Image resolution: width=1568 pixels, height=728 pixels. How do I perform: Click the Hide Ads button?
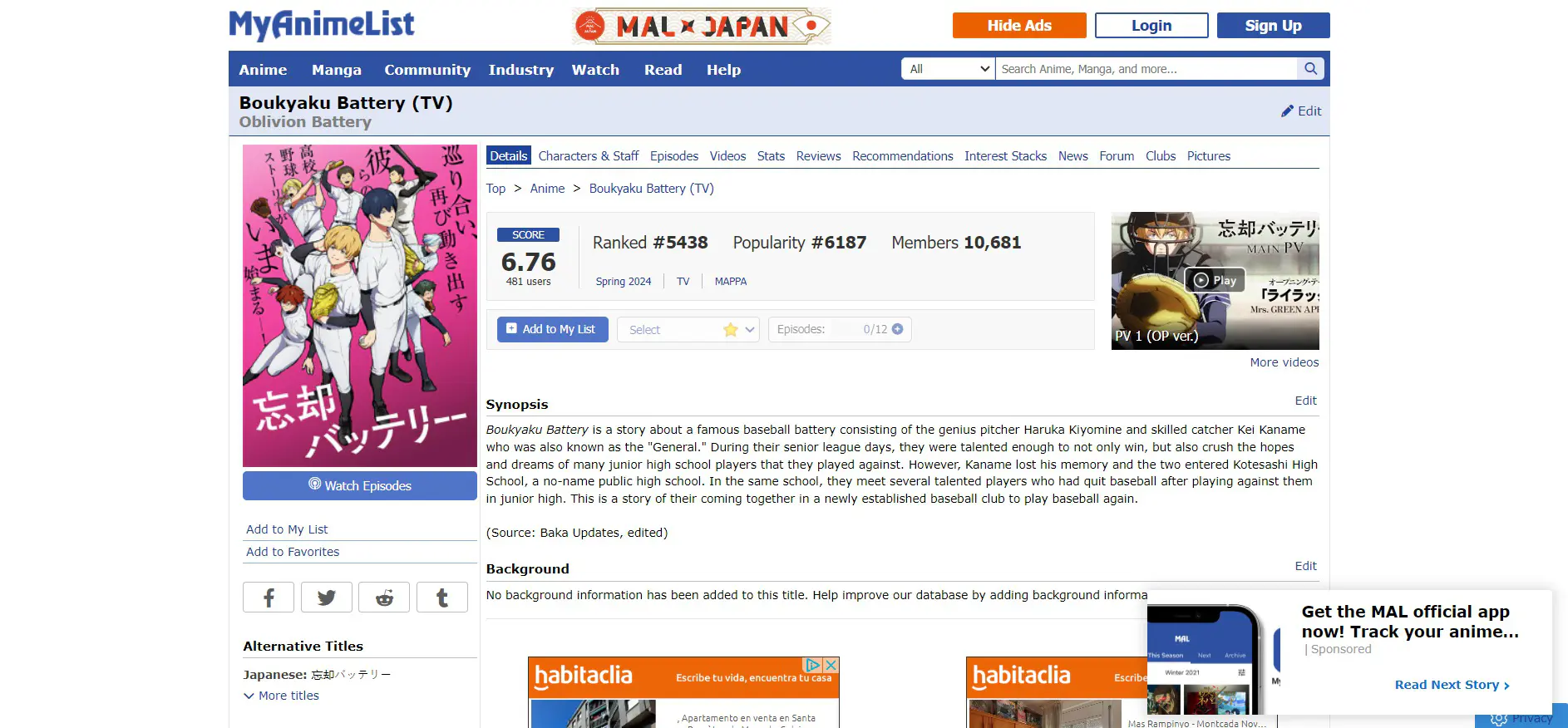1019,26
